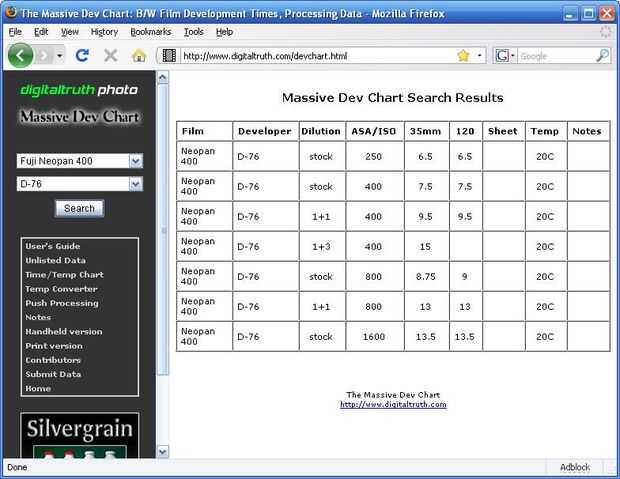The image size is (620, 479).
Task: Click the Firefox logo in title bar
Action: (11, 13)
